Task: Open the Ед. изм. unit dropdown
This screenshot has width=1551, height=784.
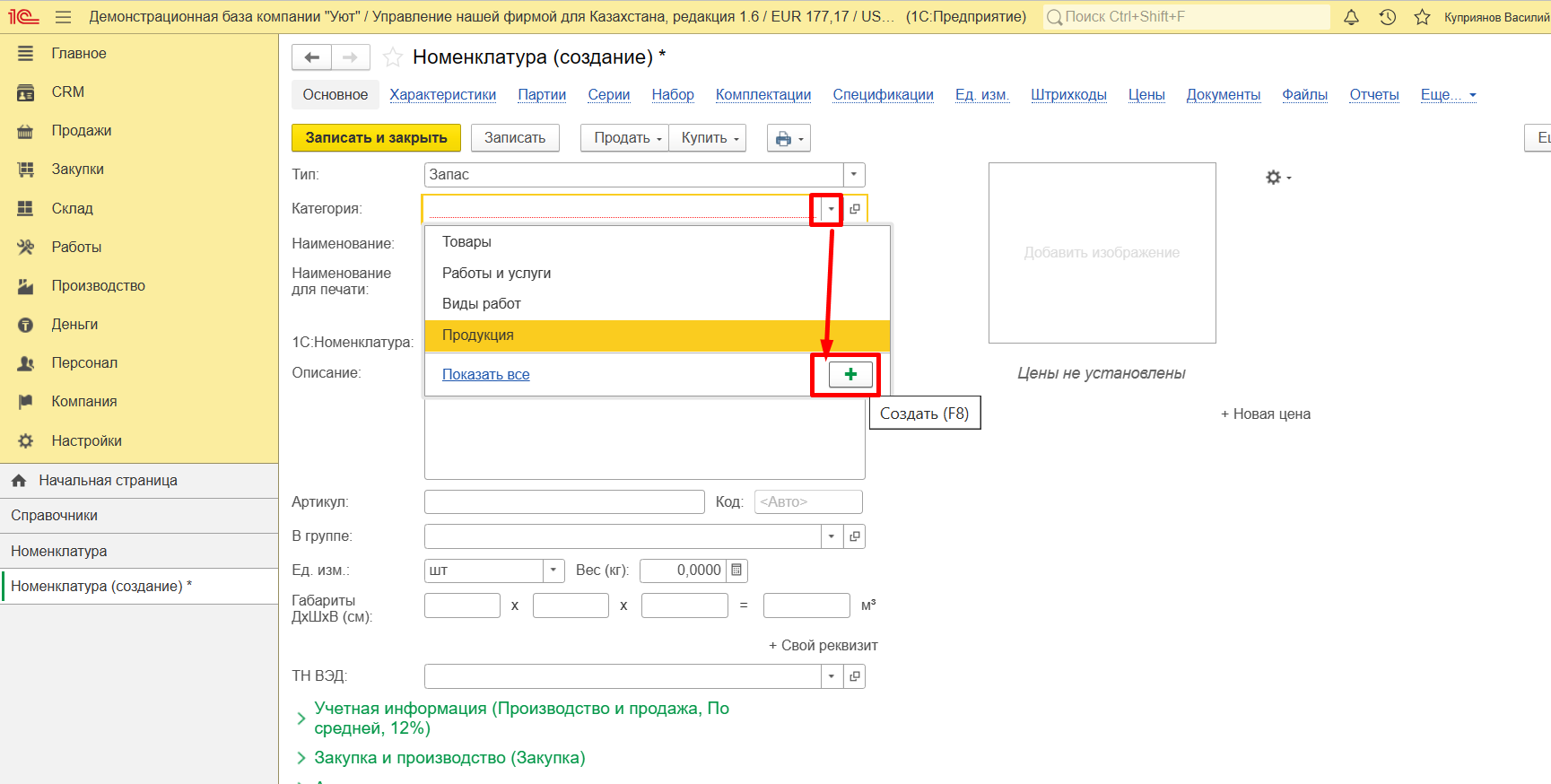Action: click(553, 571)
